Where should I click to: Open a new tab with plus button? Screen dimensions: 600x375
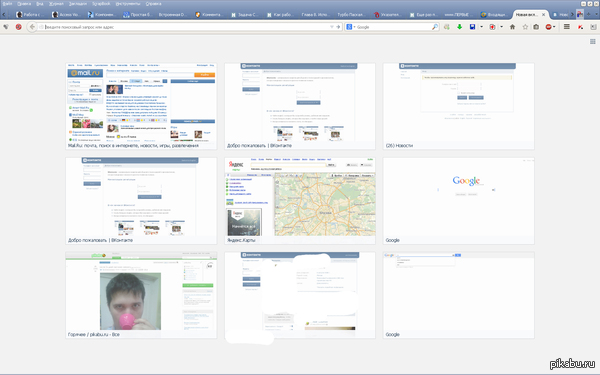(589, 14)
